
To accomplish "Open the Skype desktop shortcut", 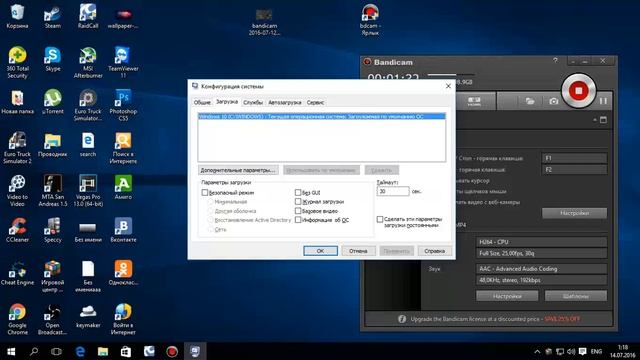I will tap(53, 59).
